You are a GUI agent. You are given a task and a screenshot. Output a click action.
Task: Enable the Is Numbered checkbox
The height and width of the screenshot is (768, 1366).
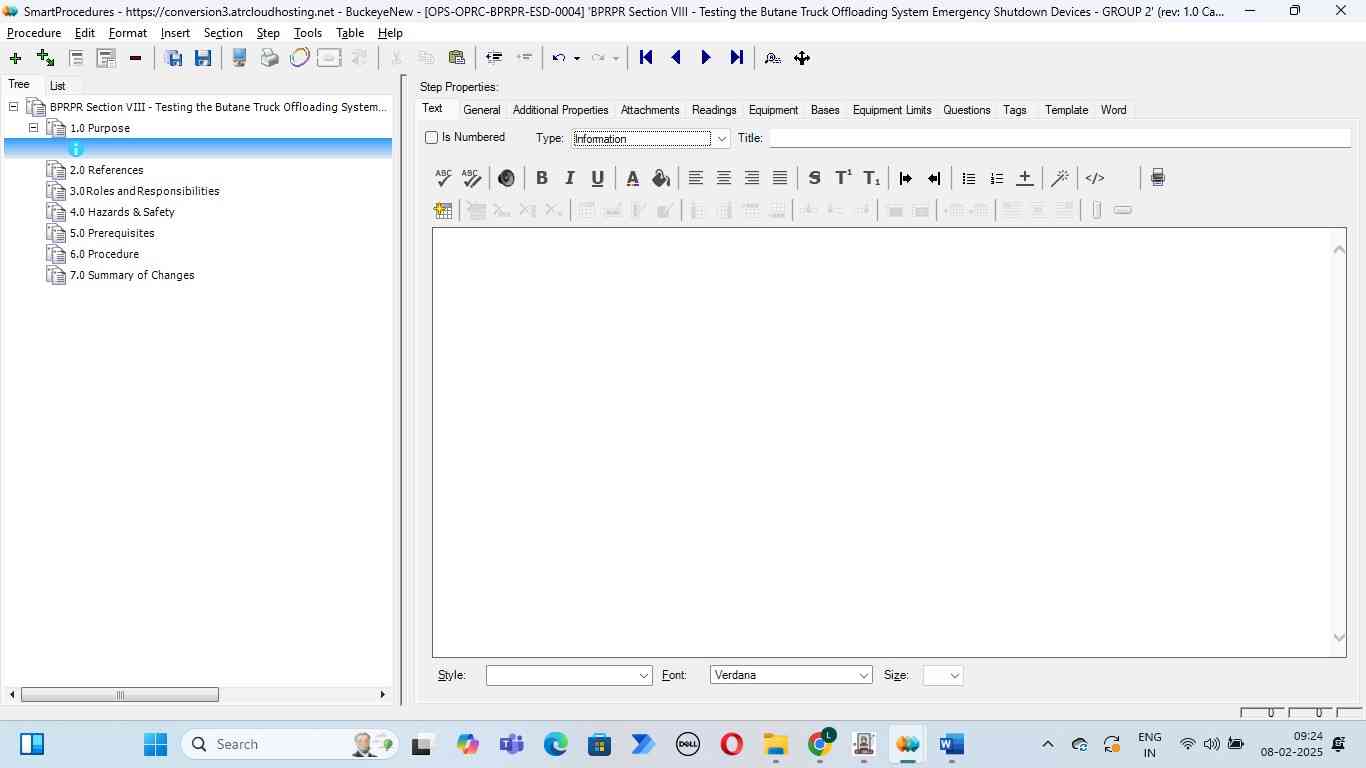(x=432, y=137)
